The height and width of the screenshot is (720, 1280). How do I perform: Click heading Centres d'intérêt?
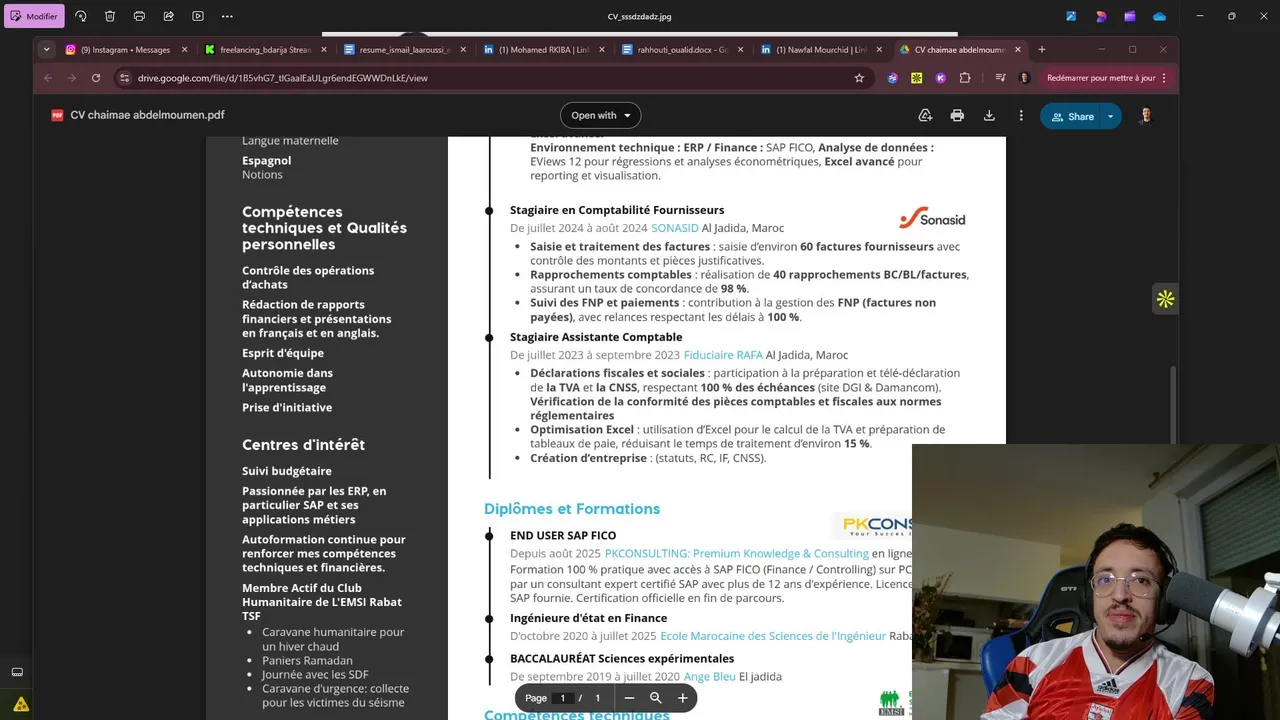(x=303, y=445)
